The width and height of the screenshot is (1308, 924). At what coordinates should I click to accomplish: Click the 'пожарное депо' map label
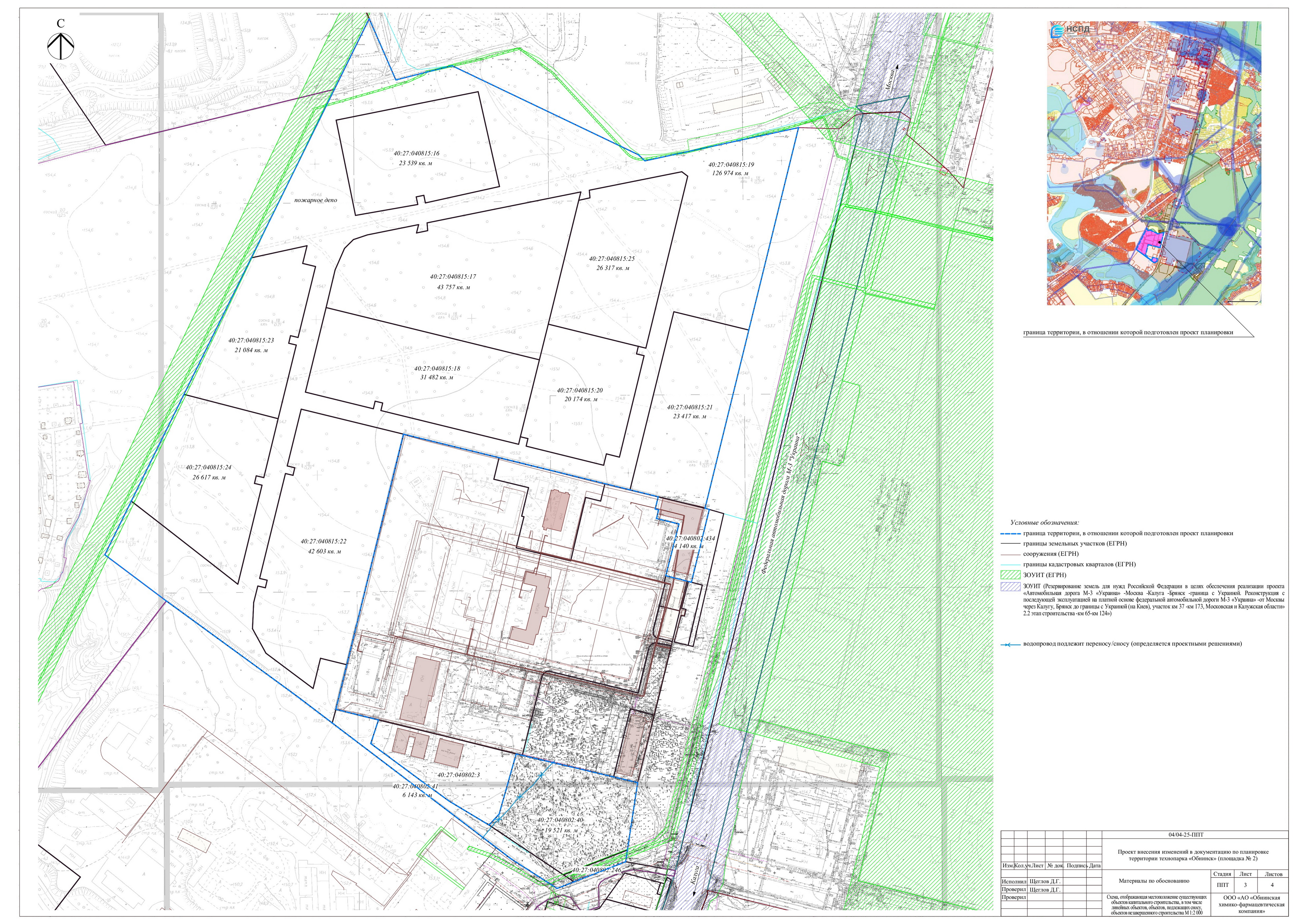tap(316, 200)
